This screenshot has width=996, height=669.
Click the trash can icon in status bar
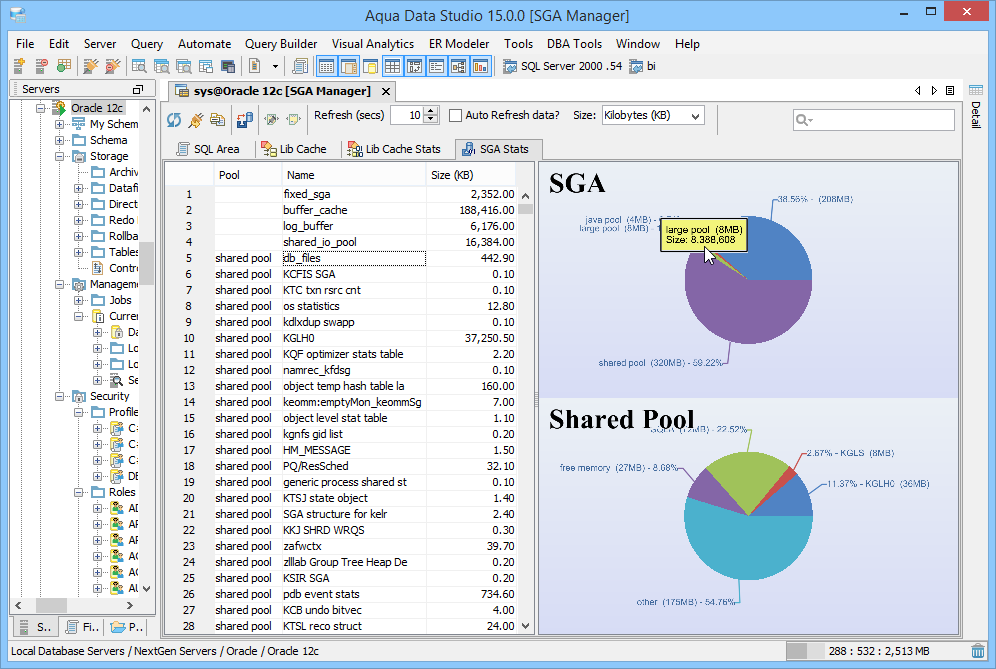(x=978, y=651)
